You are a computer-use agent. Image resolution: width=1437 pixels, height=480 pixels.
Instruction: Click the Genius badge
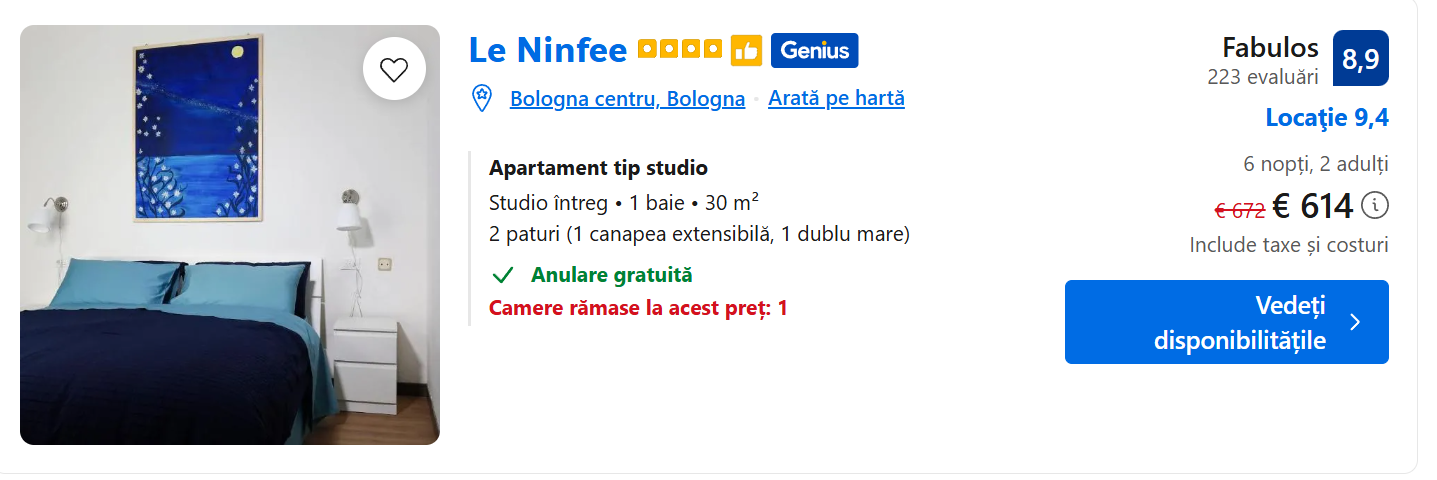[814, 50]
